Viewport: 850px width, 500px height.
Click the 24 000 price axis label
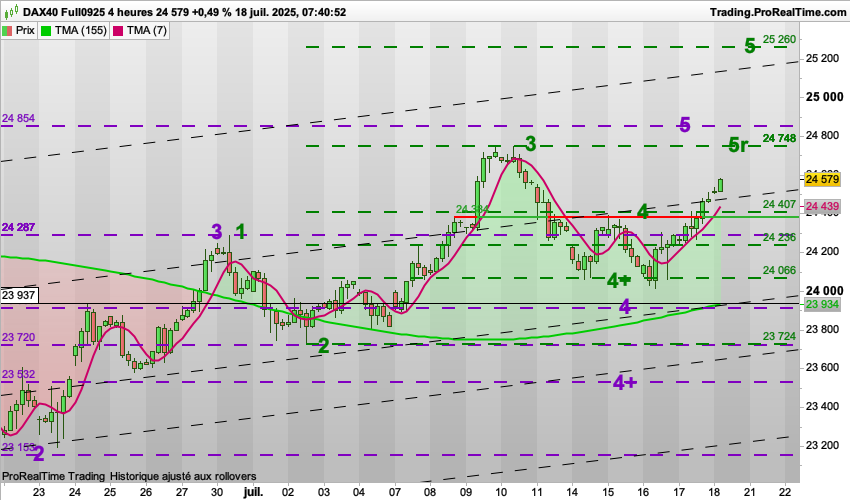click(x=824, y=291)
